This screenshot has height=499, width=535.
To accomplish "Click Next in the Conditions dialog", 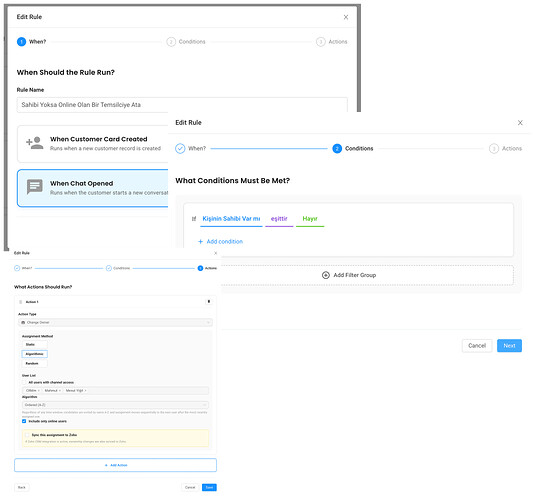I will click(x=509, y=346).
